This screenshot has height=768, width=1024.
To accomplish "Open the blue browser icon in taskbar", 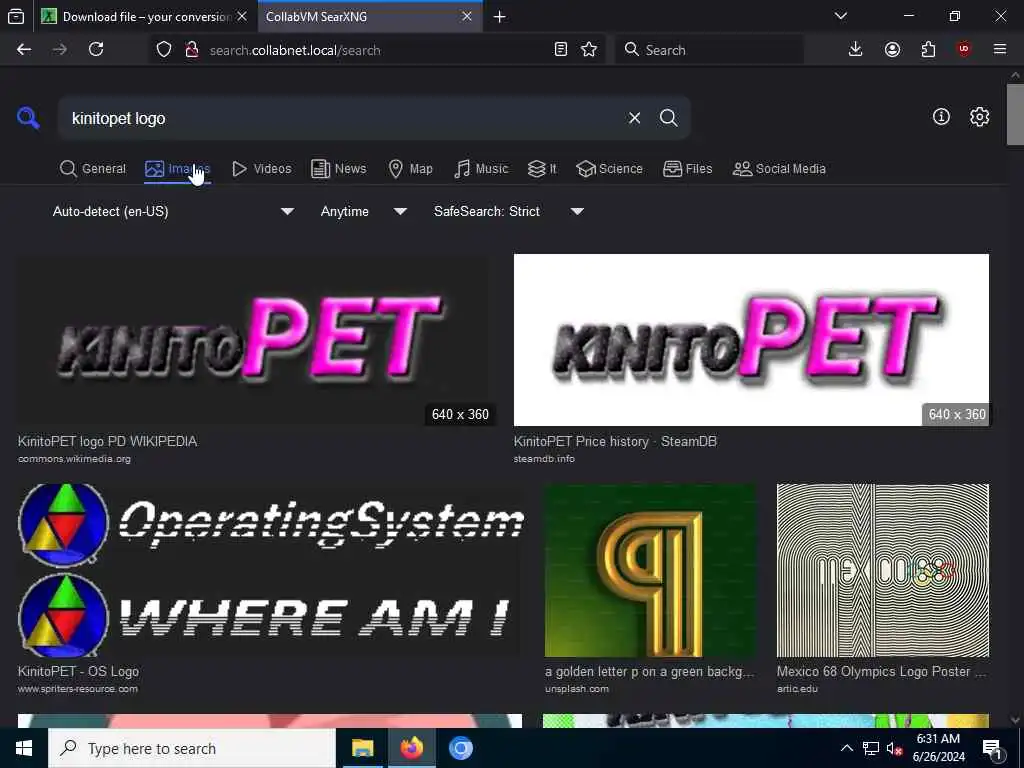I will 460,748.
